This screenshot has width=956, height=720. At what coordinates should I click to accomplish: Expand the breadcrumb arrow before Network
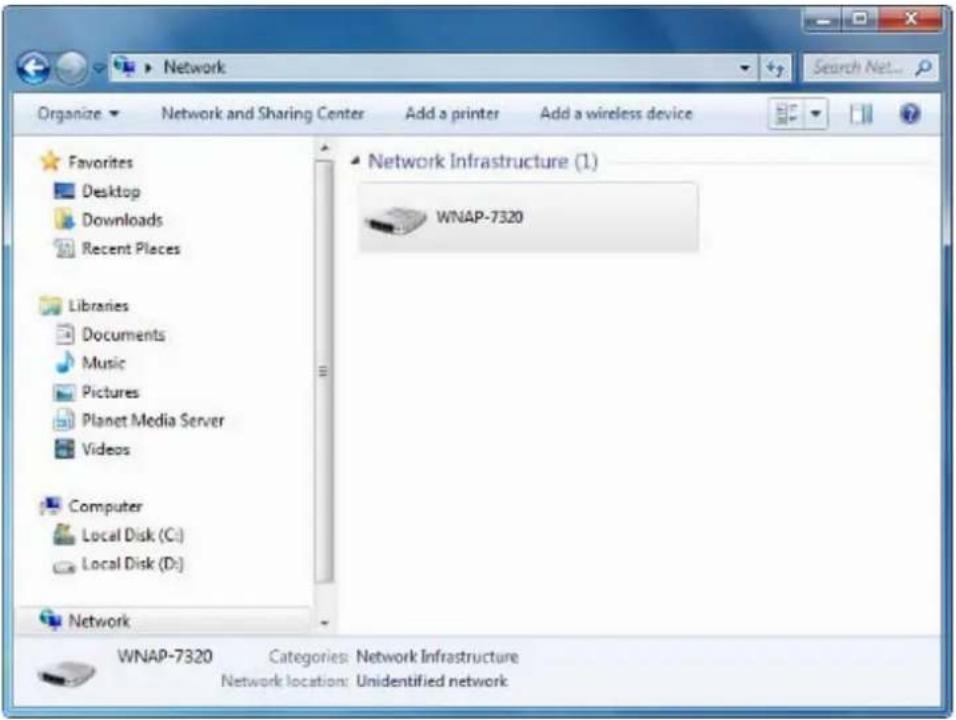(x=148, y=68)
